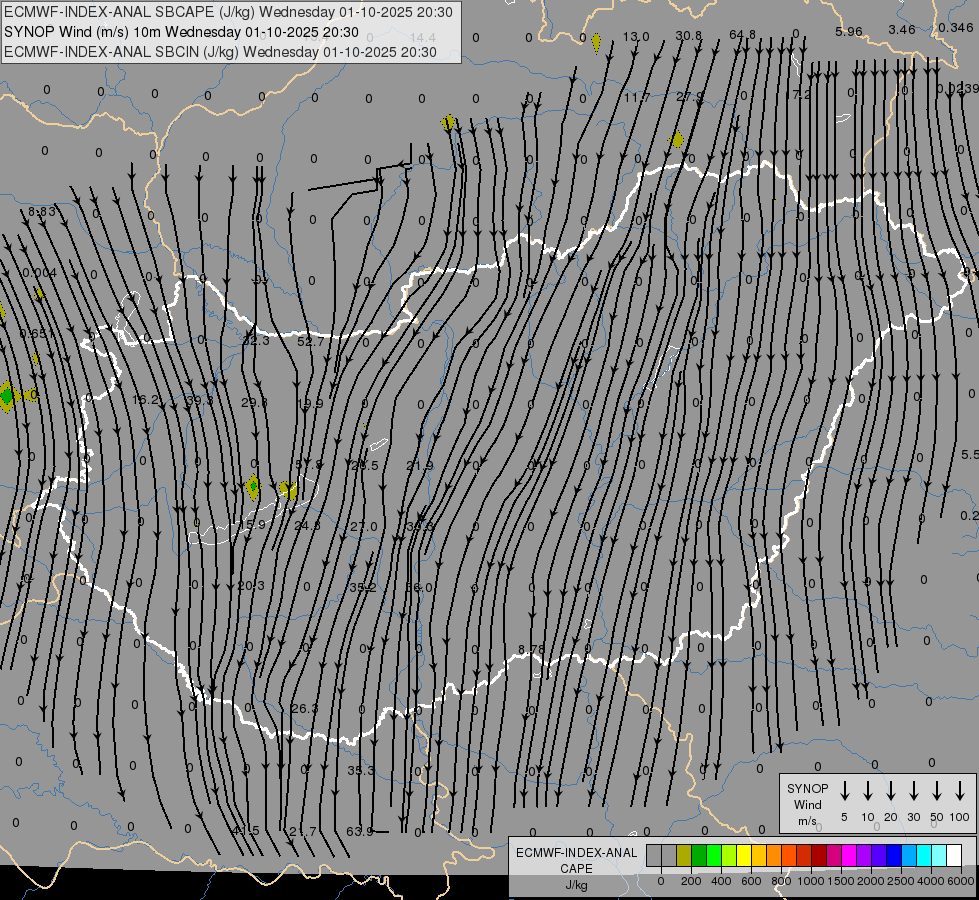Click the ECMWF-INDEX-ANAL SBCIN title line

[220, 51]
